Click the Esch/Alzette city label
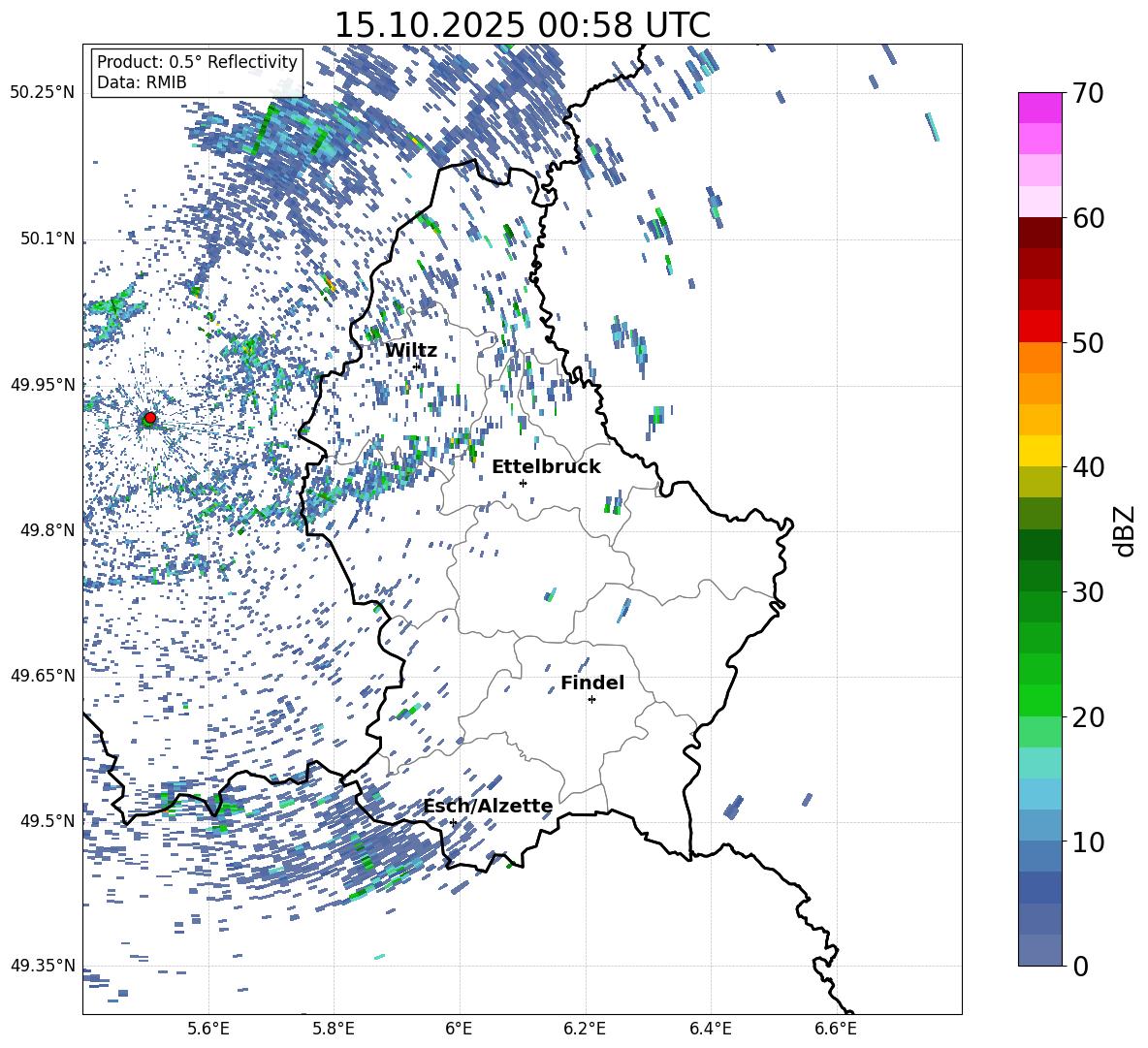This screenshot has height=1048, width=1148. (488, 806)
